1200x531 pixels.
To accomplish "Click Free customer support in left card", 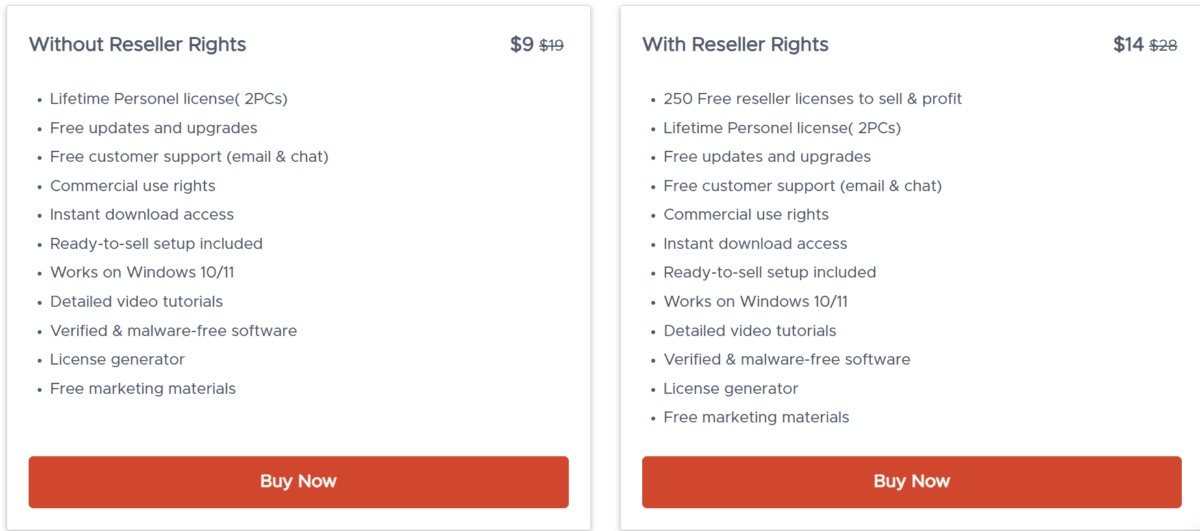I will [x=189, y=157].
